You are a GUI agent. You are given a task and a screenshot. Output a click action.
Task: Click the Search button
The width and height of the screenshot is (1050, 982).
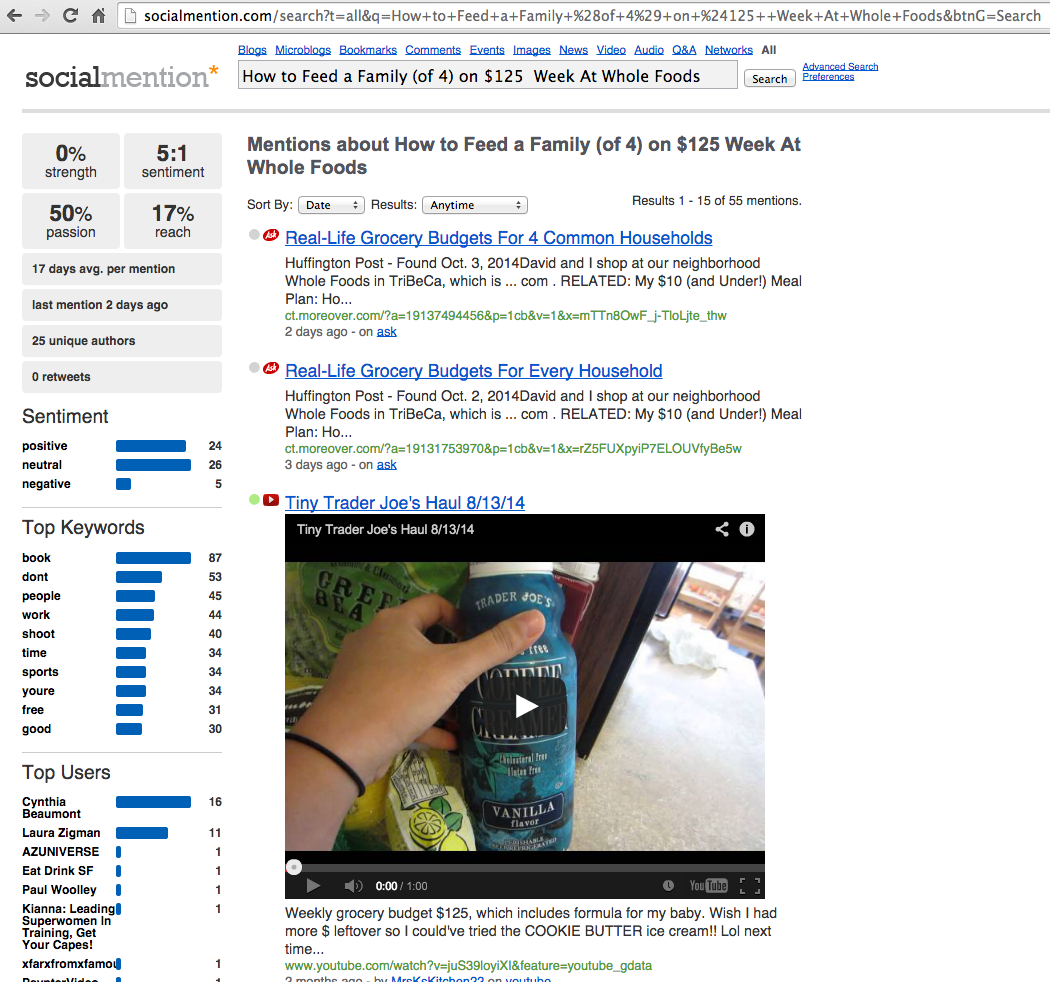(769, 78)
